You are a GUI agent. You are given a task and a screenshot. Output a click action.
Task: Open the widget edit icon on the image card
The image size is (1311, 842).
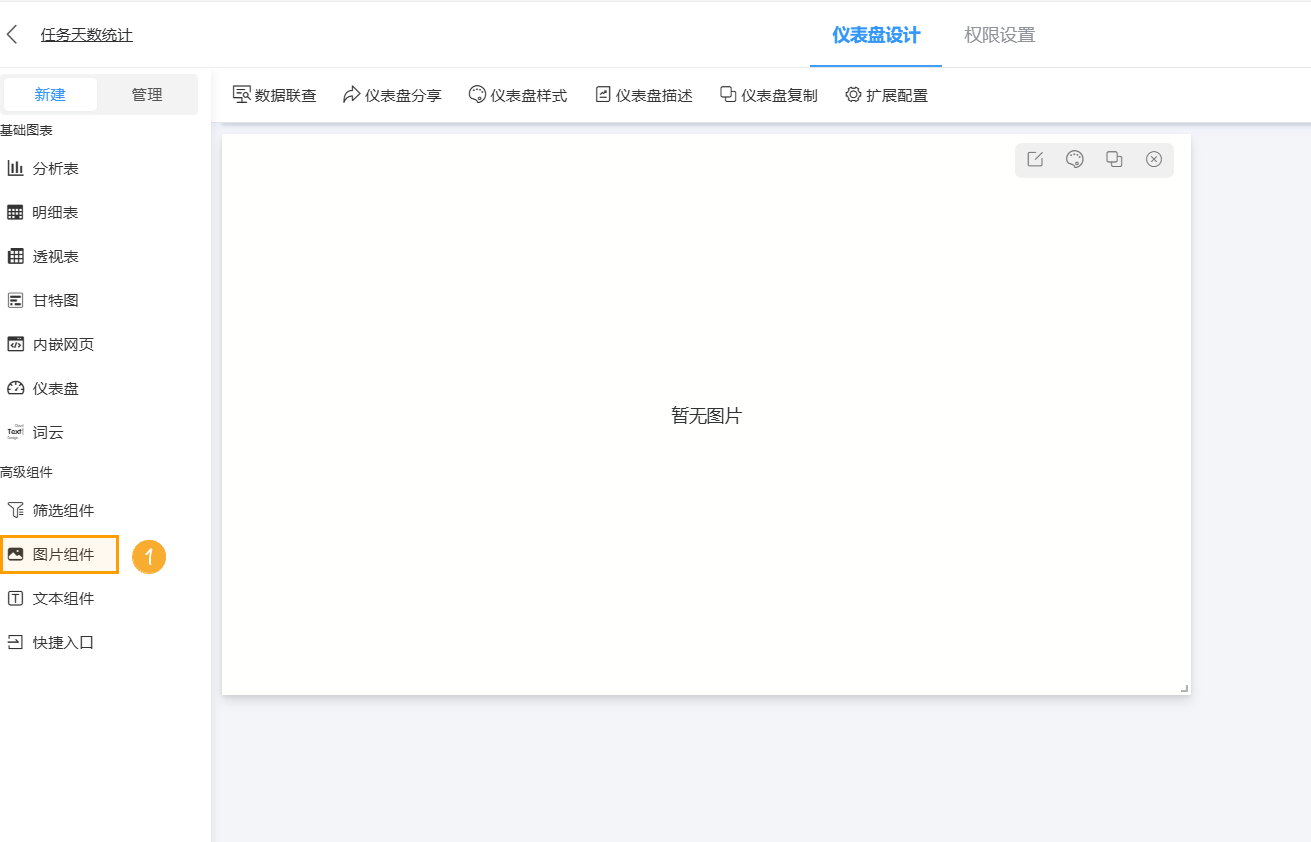tap(1034, 159)
